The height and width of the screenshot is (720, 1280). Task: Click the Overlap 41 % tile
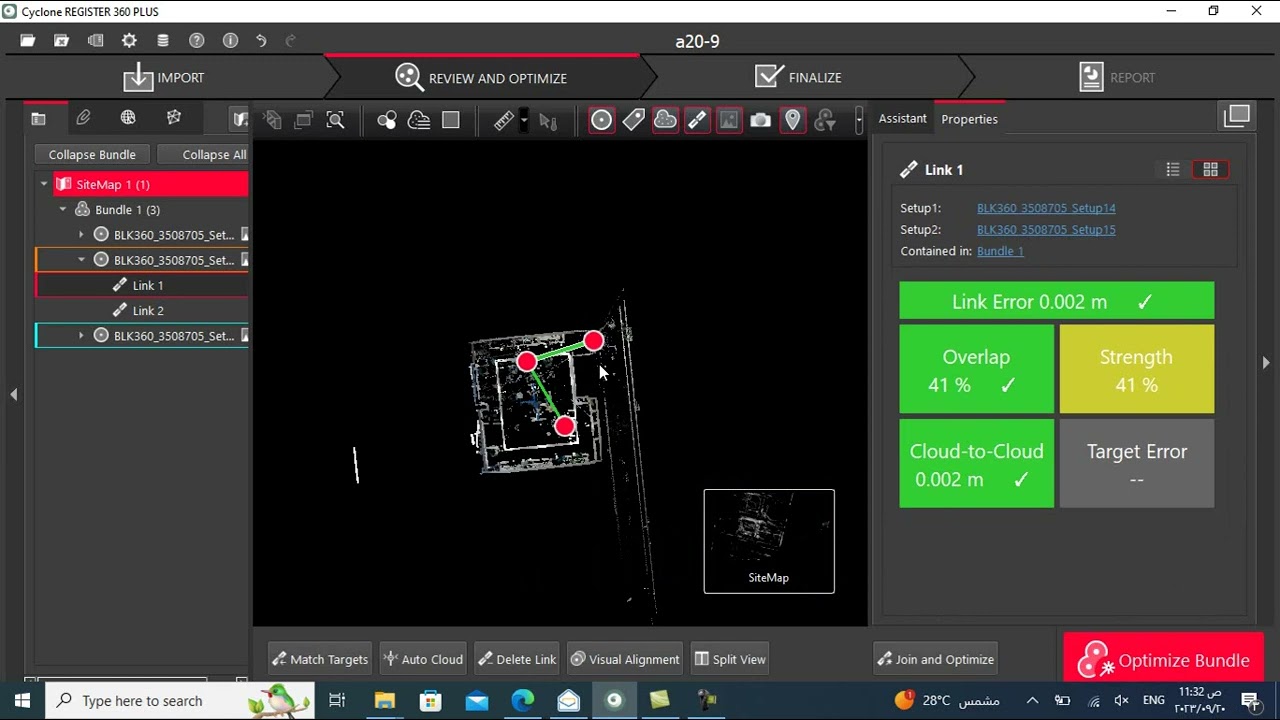976,370
